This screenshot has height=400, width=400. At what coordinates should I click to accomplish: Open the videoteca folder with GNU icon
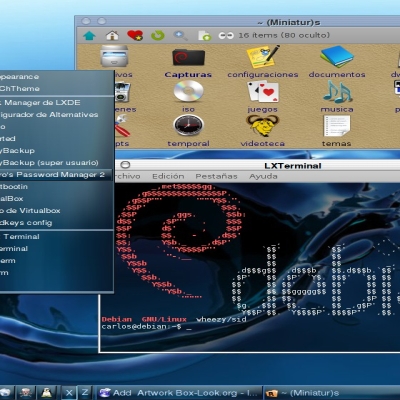[263, 131]
